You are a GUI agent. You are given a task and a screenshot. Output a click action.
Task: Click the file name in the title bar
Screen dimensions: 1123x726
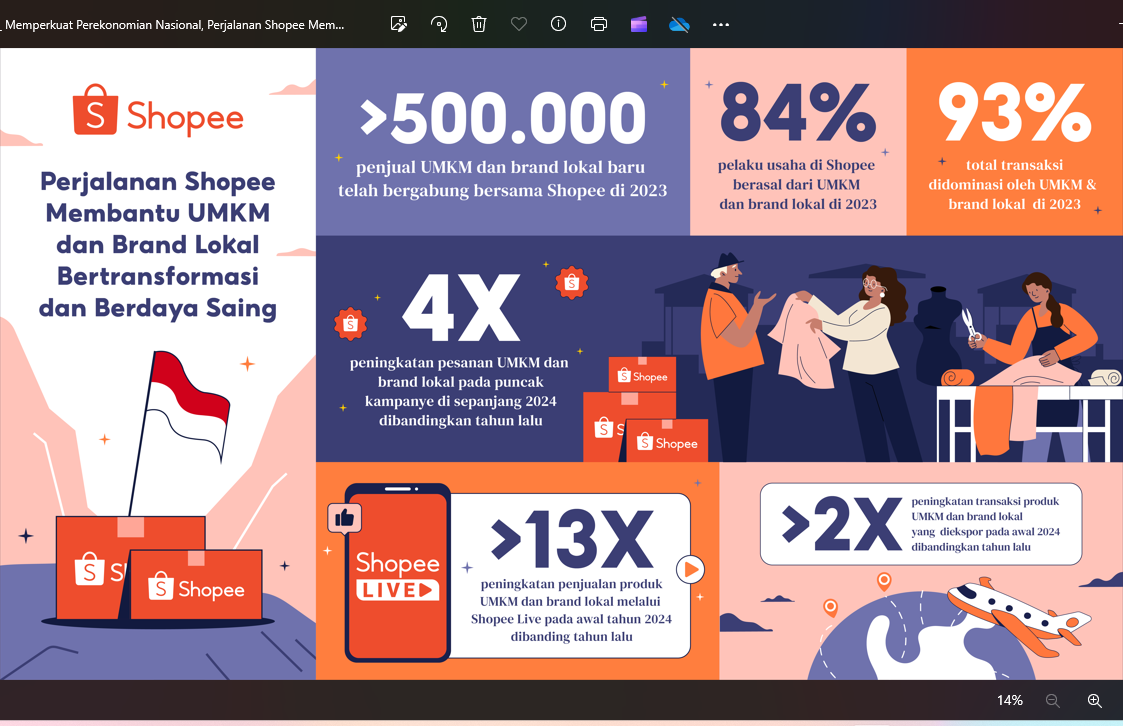175,25
